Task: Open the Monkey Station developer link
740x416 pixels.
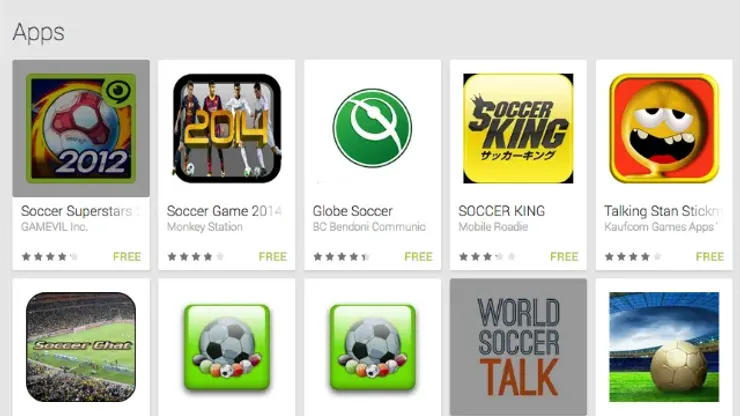Action: coord(204,227)
